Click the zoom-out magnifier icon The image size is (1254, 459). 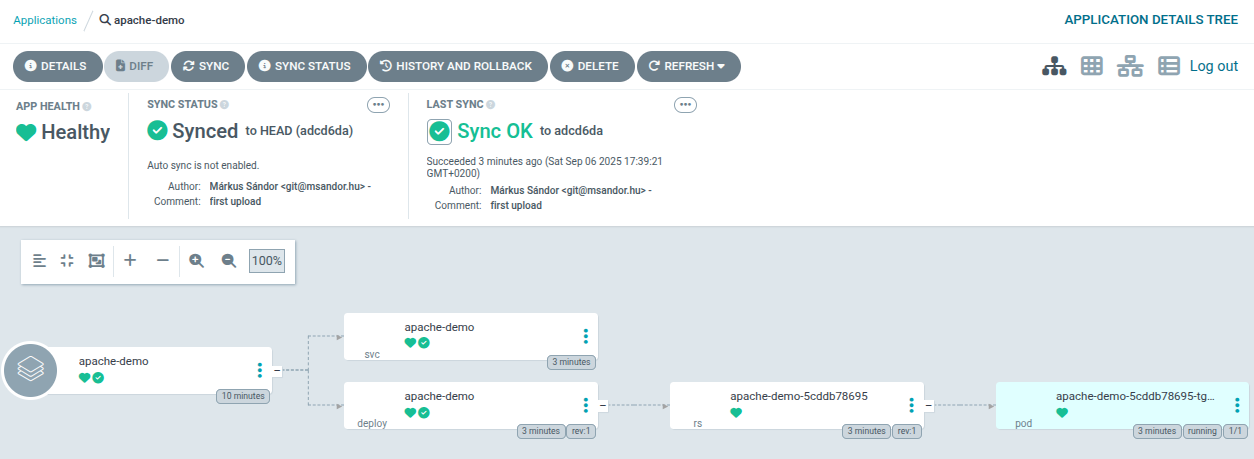[x=229, y=260]
